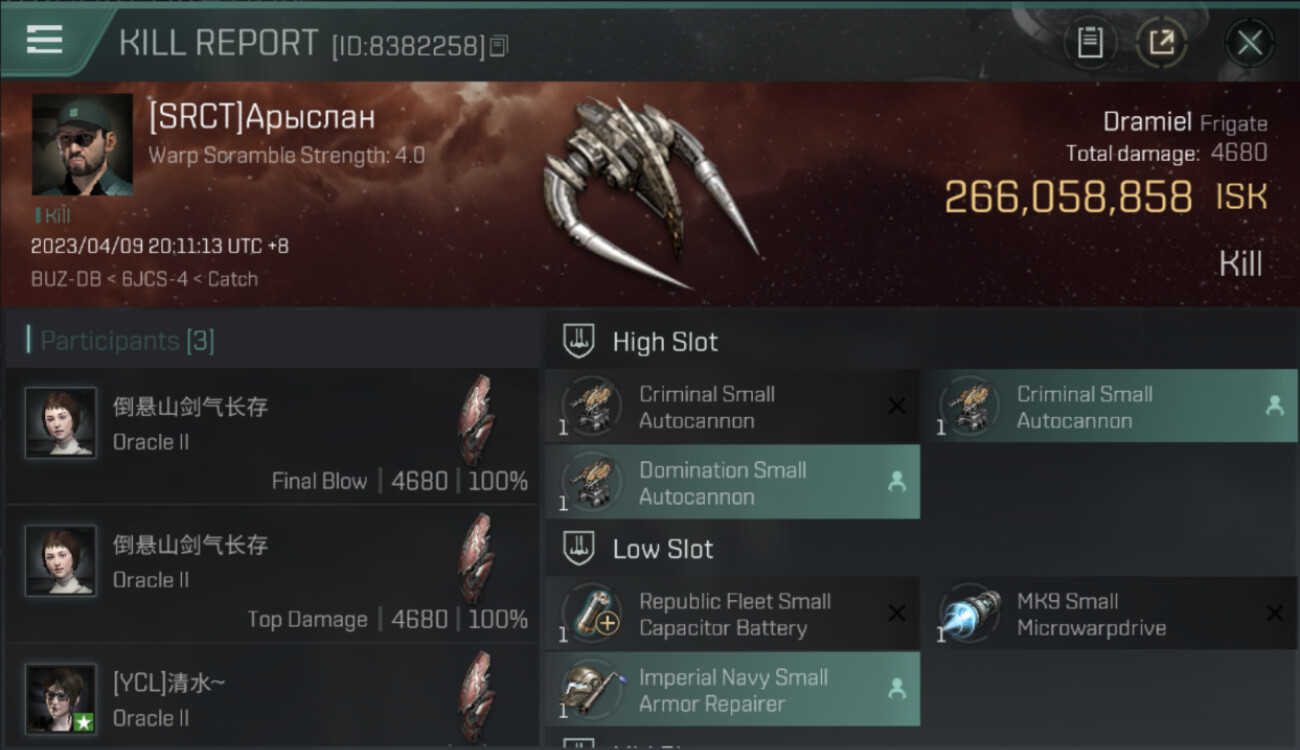Select the Top Damage participant portrait
The image size is (1300, 750).
coord(61,561)
